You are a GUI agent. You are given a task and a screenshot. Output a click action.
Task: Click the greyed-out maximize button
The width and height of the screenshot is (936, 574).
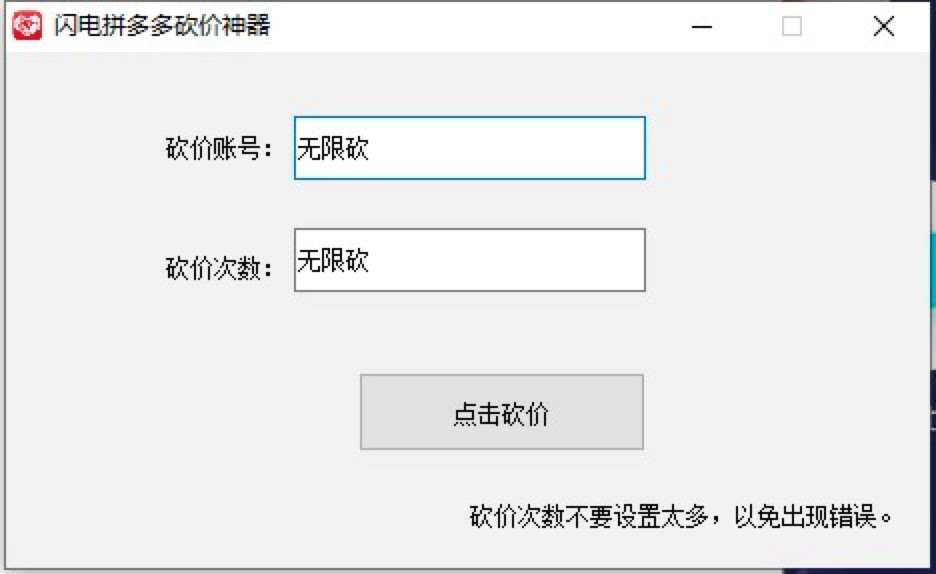point(791,27)
